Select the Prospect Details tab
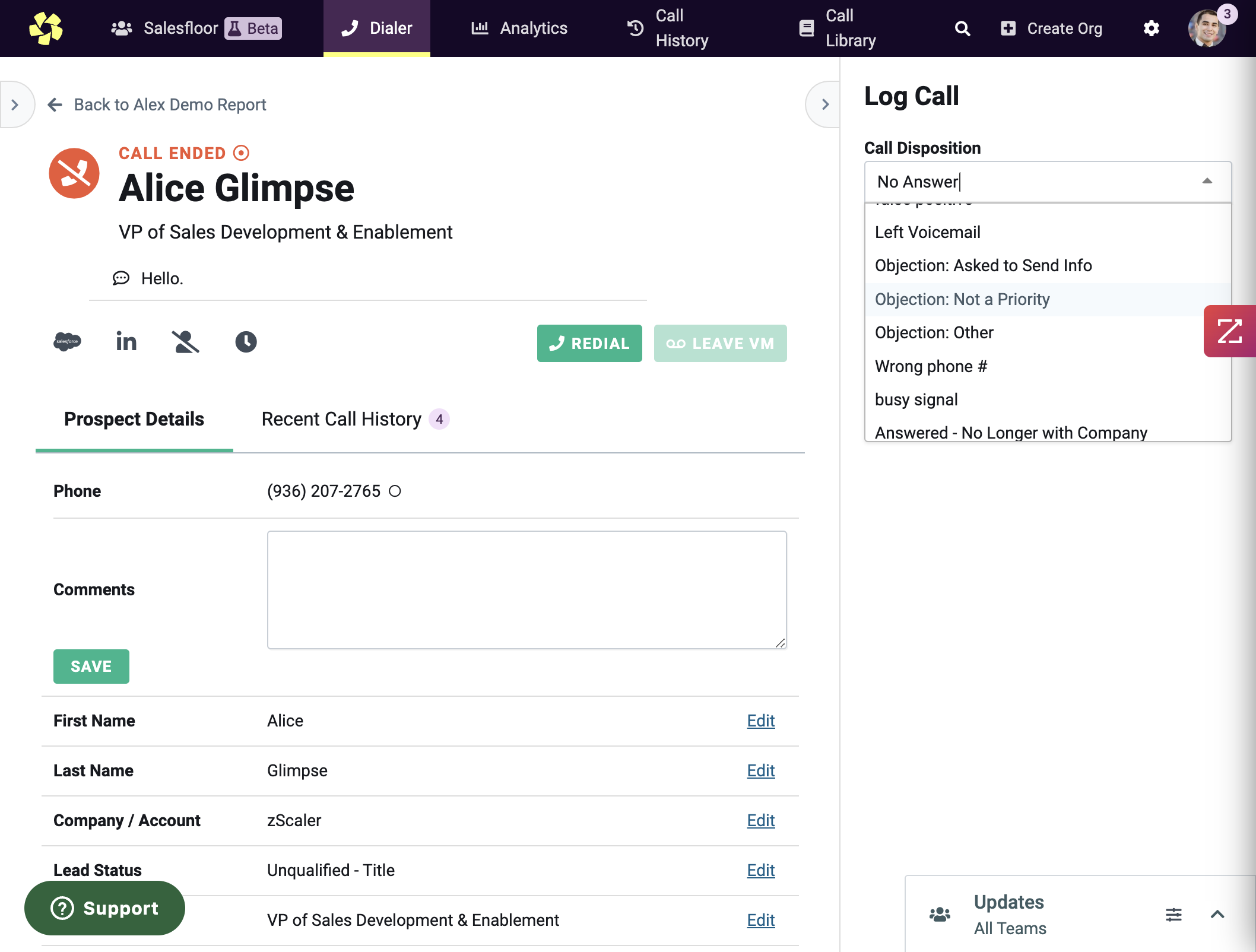Image resolution: width=1256 pixels, height=952 pixels. point(134,419)
